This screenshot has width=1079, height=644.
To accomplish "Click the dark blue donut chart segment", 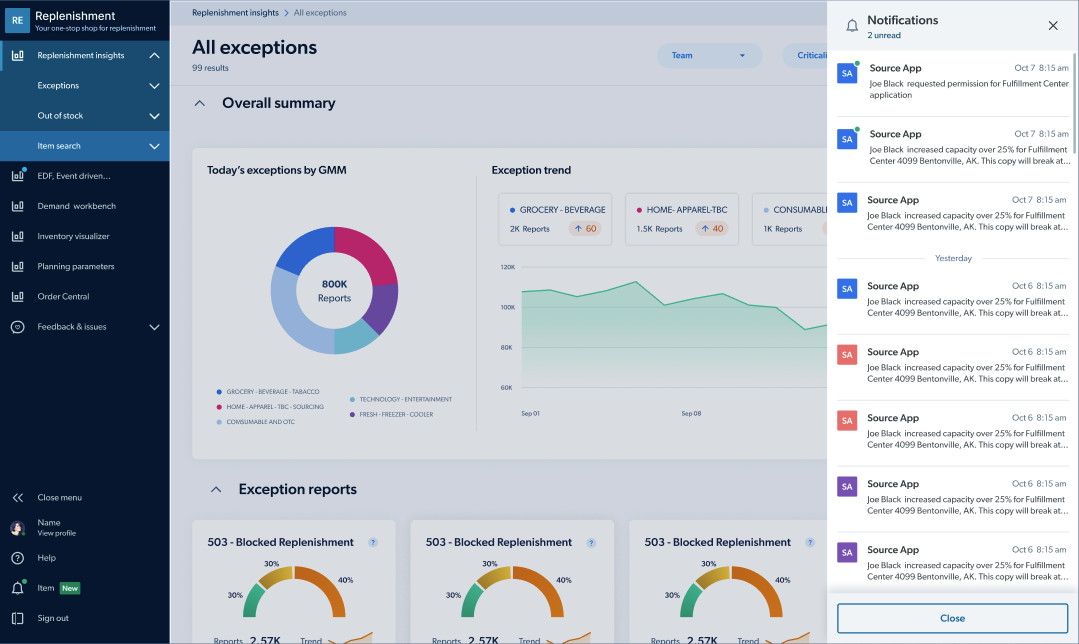I will pyautogui.click(x=305, y=250).
